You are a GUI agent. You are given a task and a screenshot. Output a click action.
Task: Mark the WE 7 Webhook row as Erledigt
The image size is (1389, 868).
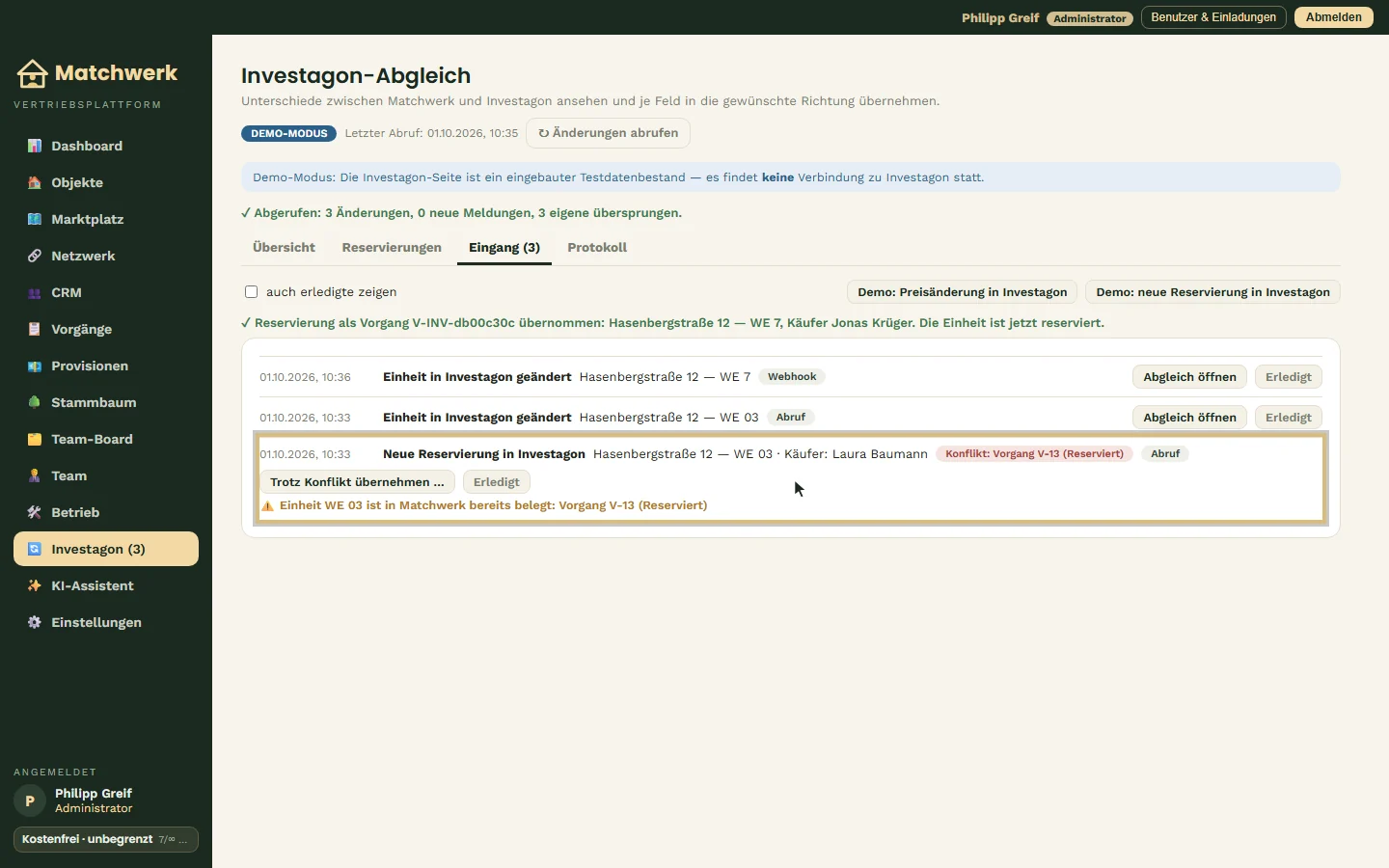tap(1288, 377)
